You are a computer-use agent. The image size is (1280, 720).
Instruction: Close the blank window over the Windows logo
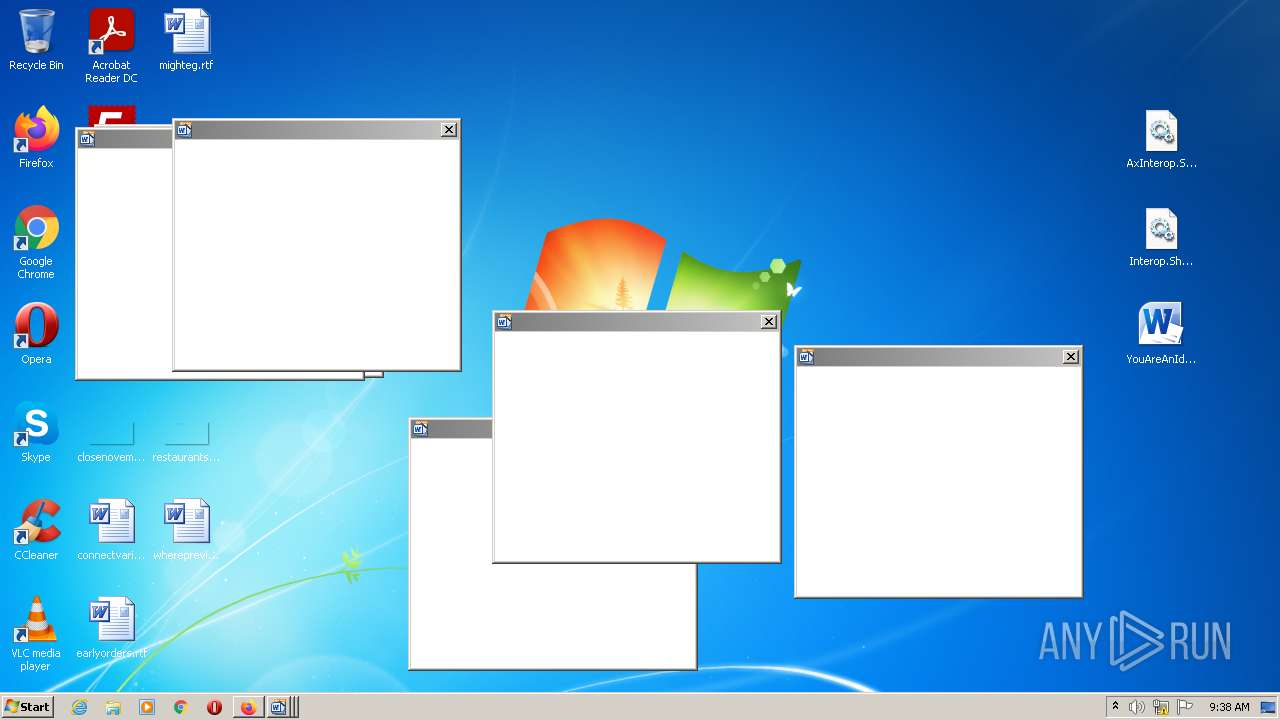point(769,321)
